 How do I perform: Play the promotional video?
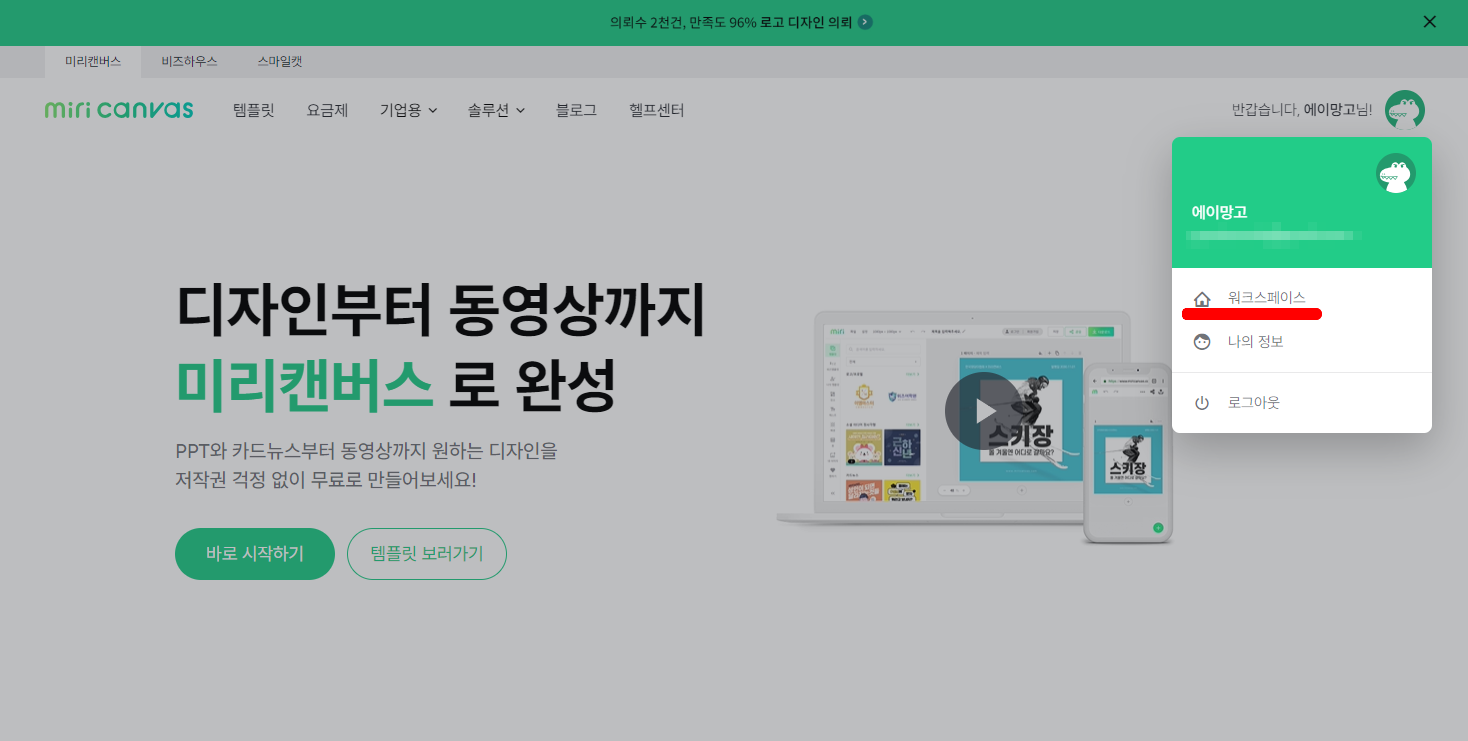coord(982,410)
